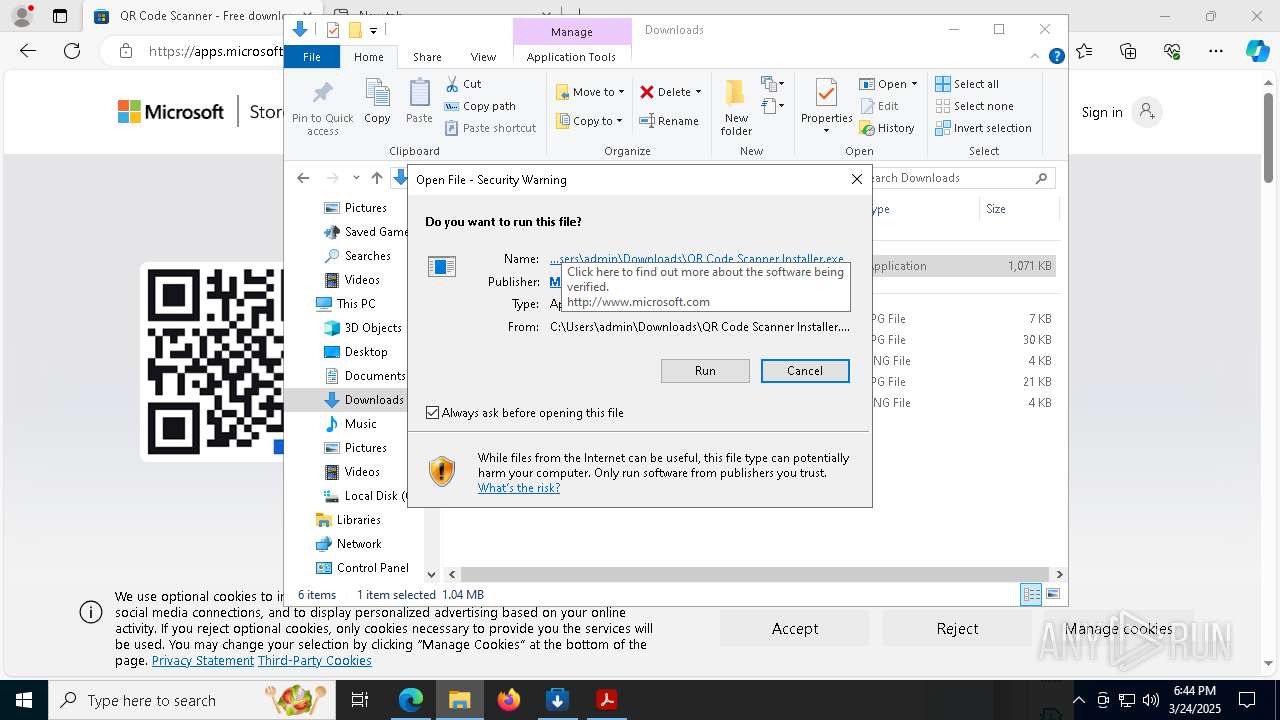Refresh the Edge browser page
The image size is (1280, 720).
pyautogui.click(x=72, y=51)
